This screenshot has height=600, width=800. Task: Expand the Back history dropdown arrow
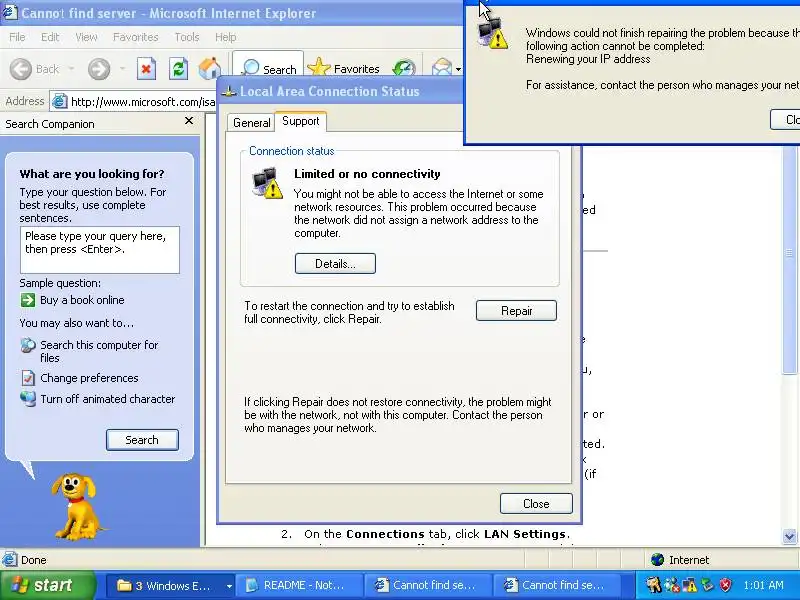(71, 69)
